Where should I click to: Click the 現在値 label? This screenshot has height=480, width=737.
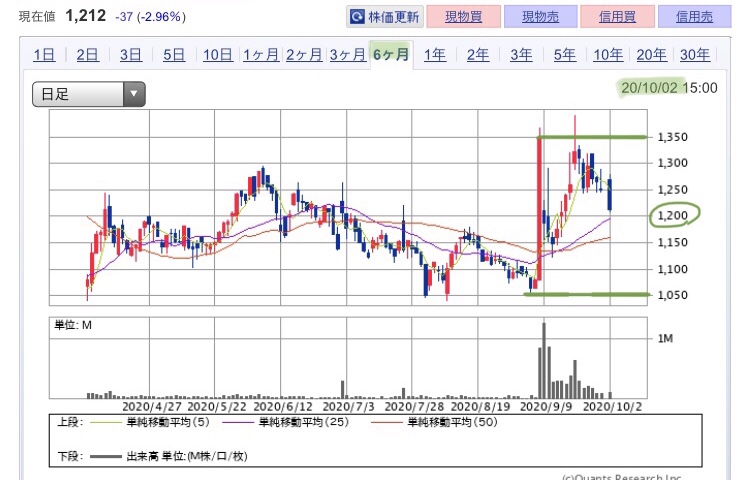(x=37, y=17)
